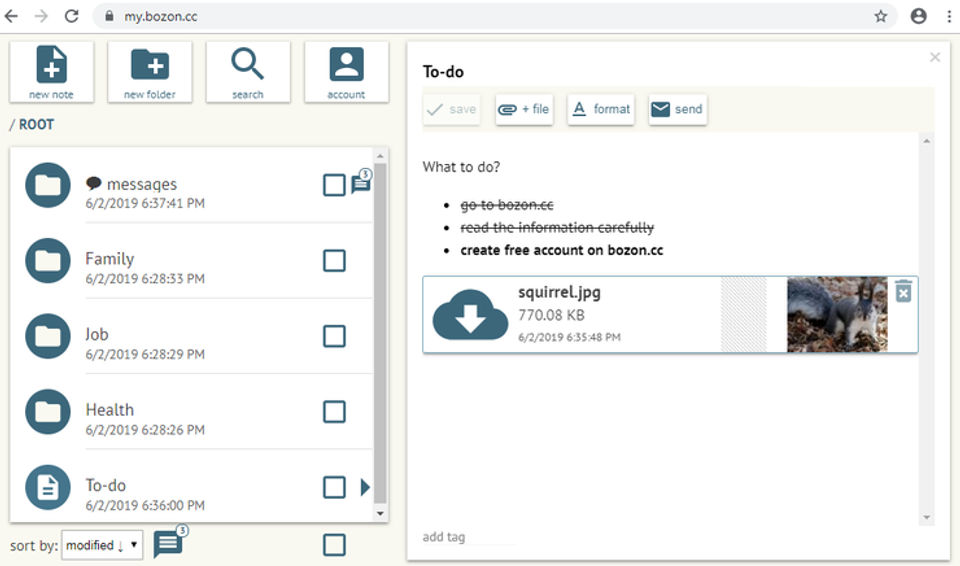The height and width of the screenshot is (566, 960).
Task: Create a new folder
Action: click(x=150, y=71)
